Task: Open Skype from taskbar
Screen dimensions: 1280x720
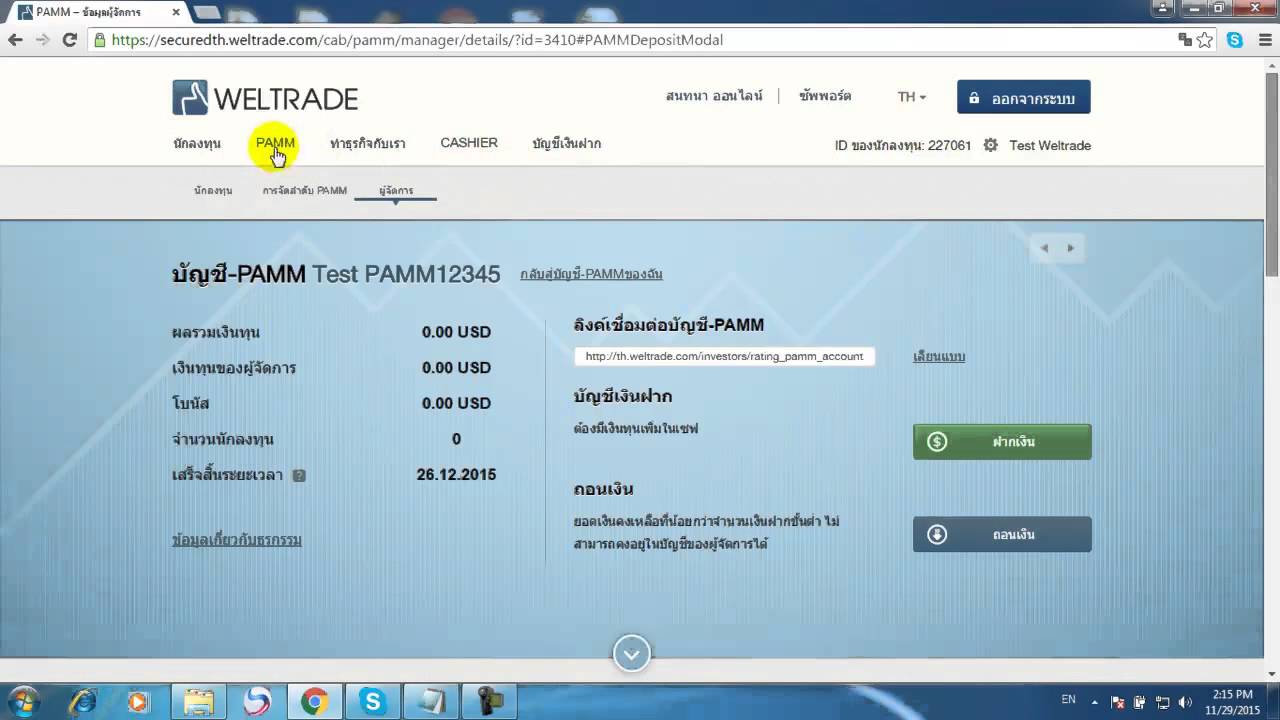Action: (x=373, y=702)
